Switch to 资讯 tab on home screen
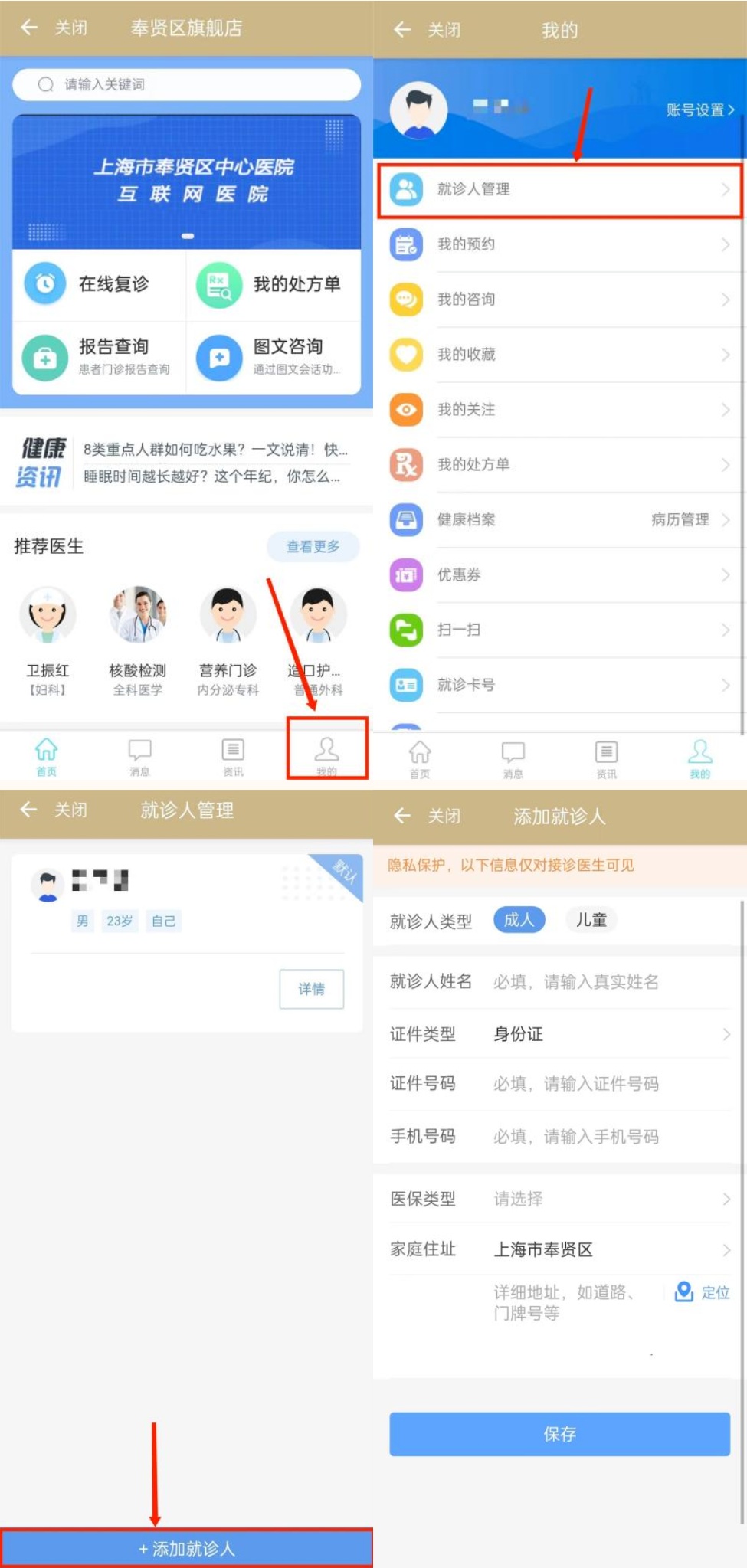The height and width of the screenshot is (1568, 747). click(x=233, y=755)
